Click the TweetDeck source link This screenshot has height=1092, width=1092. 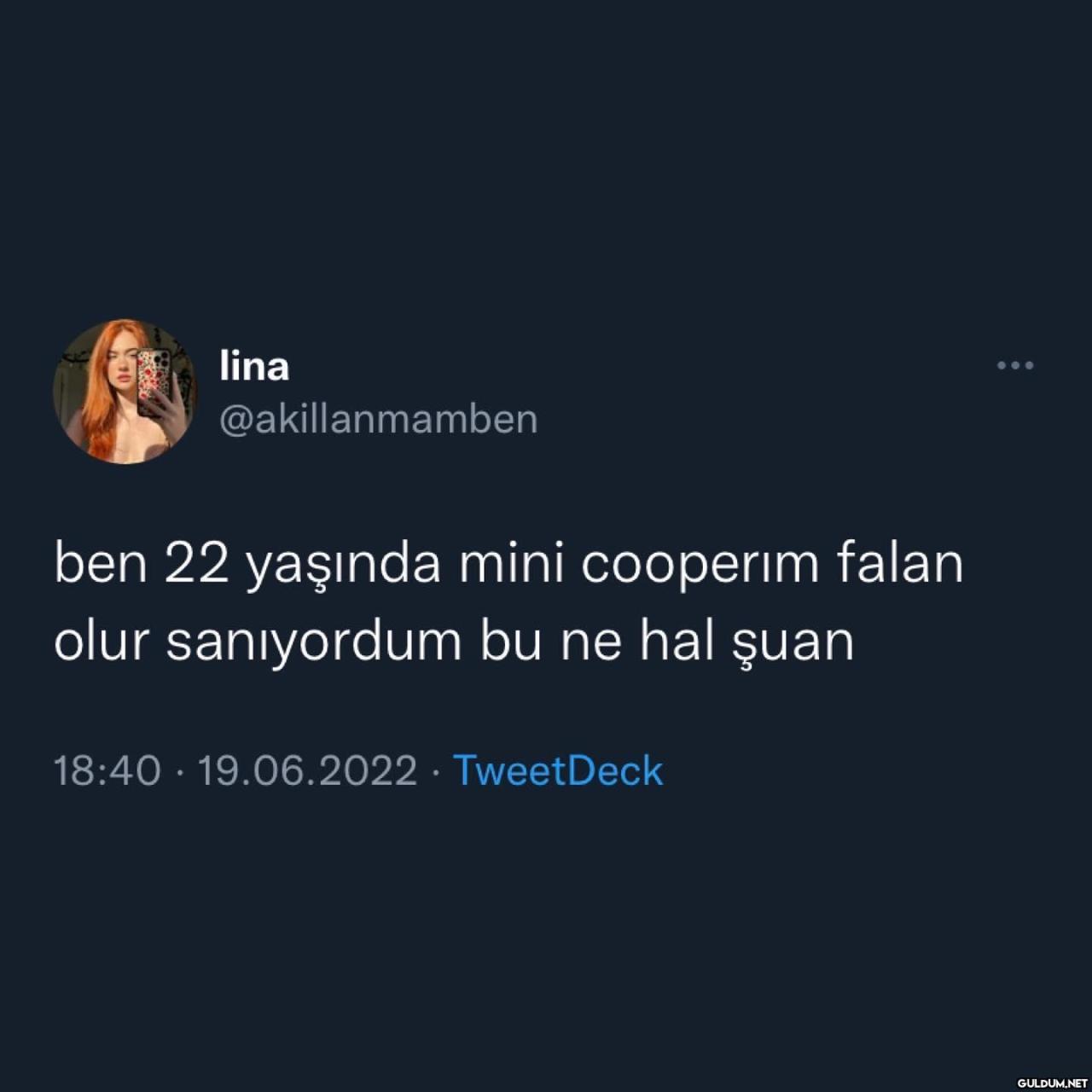[558, 770]
